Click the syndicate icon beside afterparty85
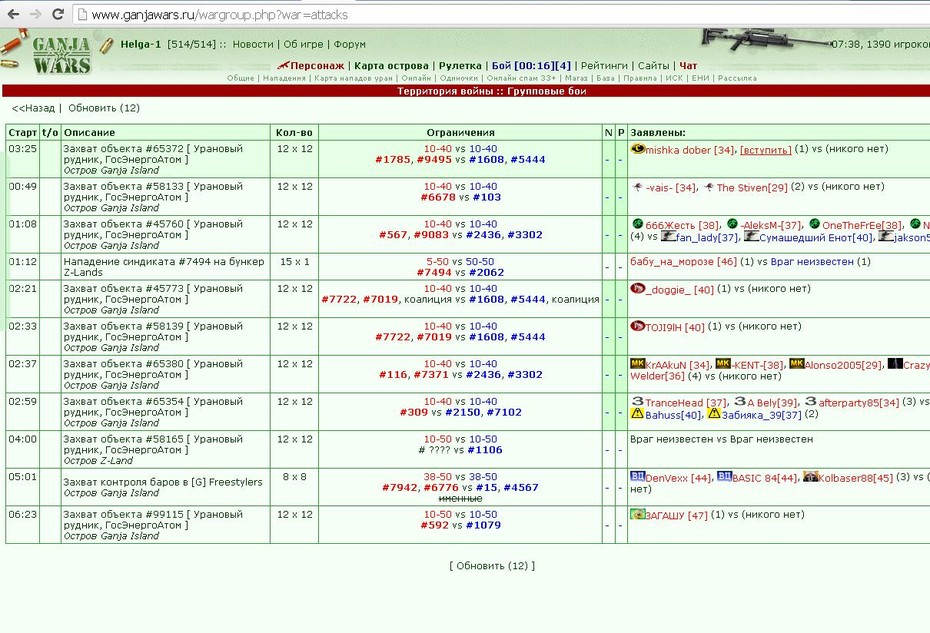 (x=811, y=402)
